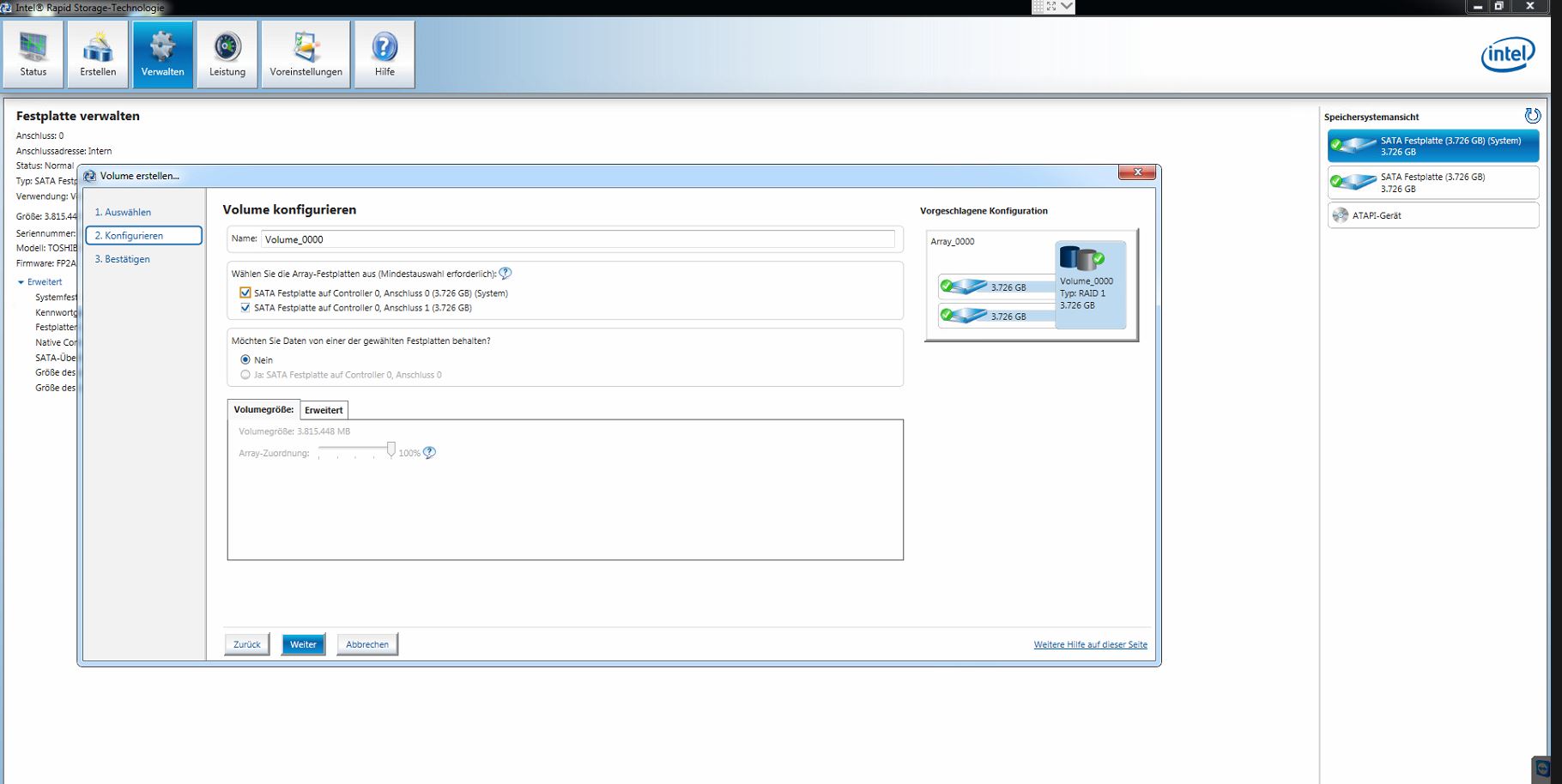Select the Verwalten toolbar section
This screenshot has width=1562, height=784.
163,54
